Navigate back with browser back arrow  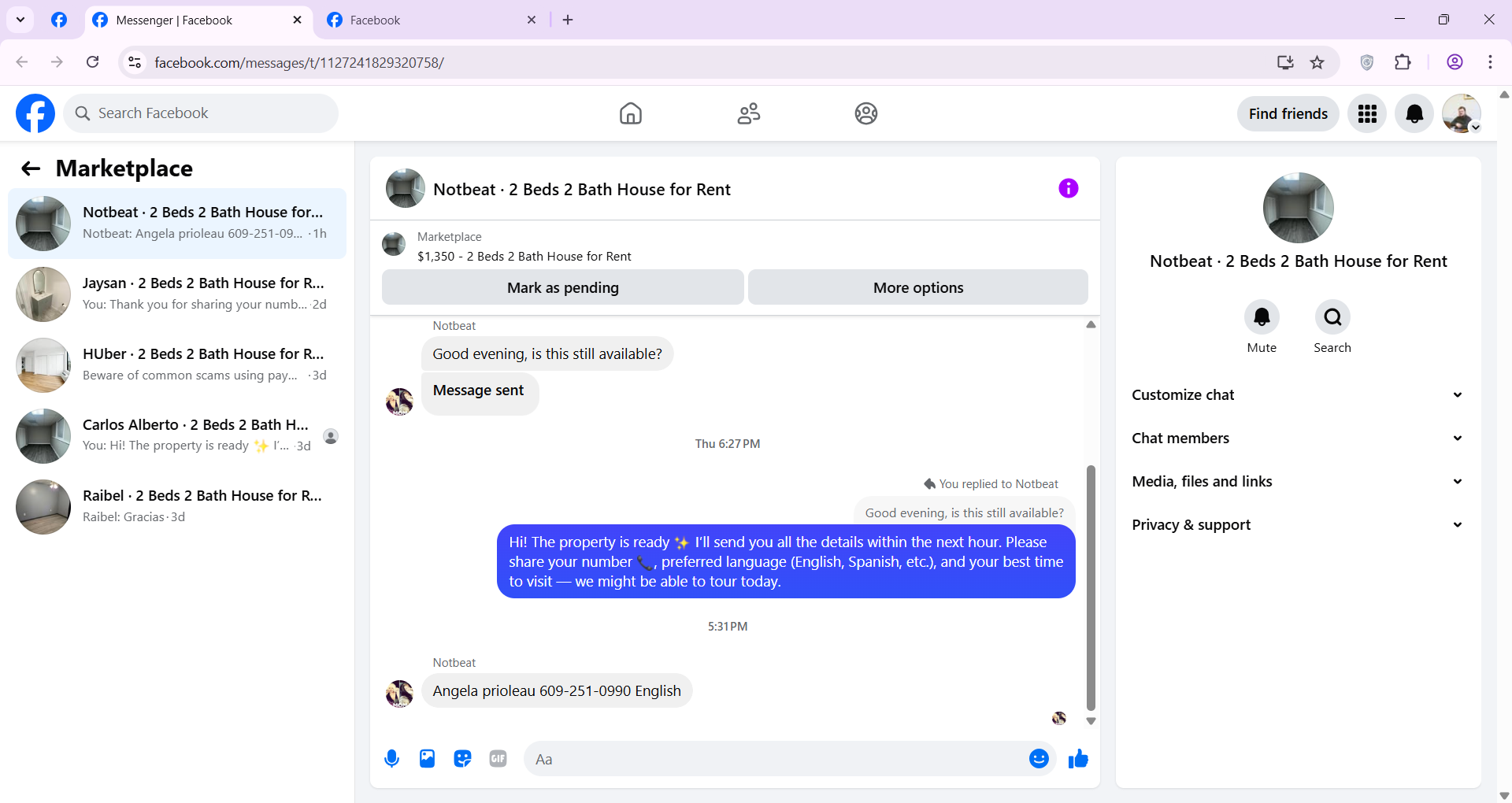tap(22, 62)
